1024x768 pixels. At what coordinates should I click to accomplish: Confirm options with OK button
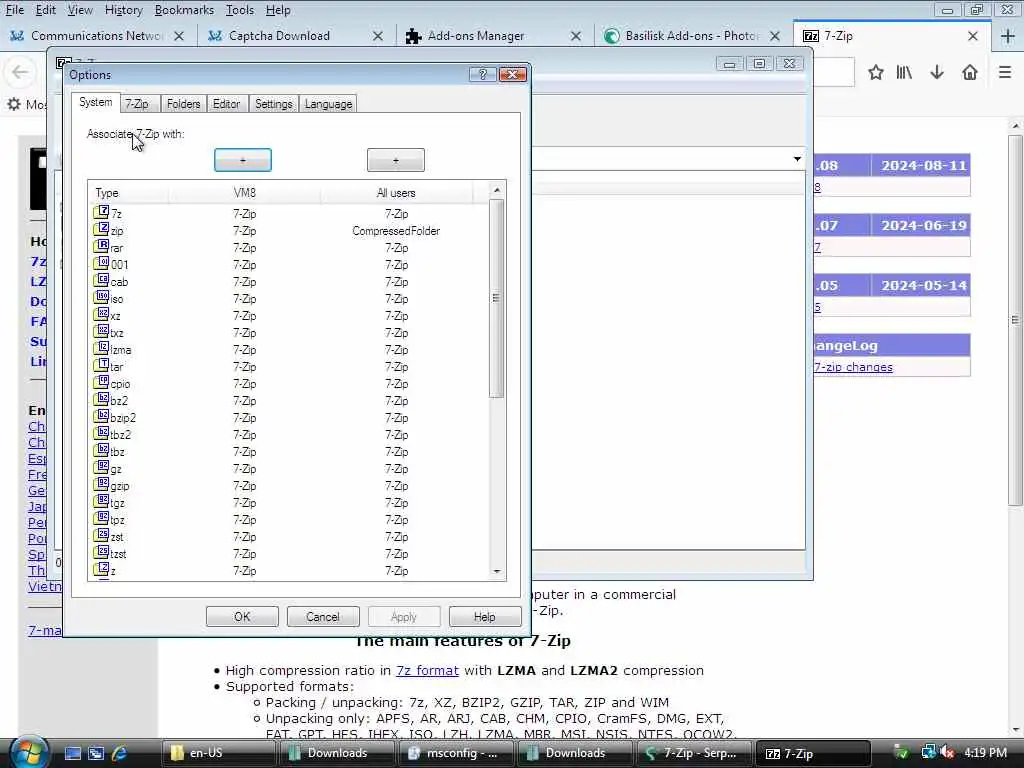tap(242, 616)
